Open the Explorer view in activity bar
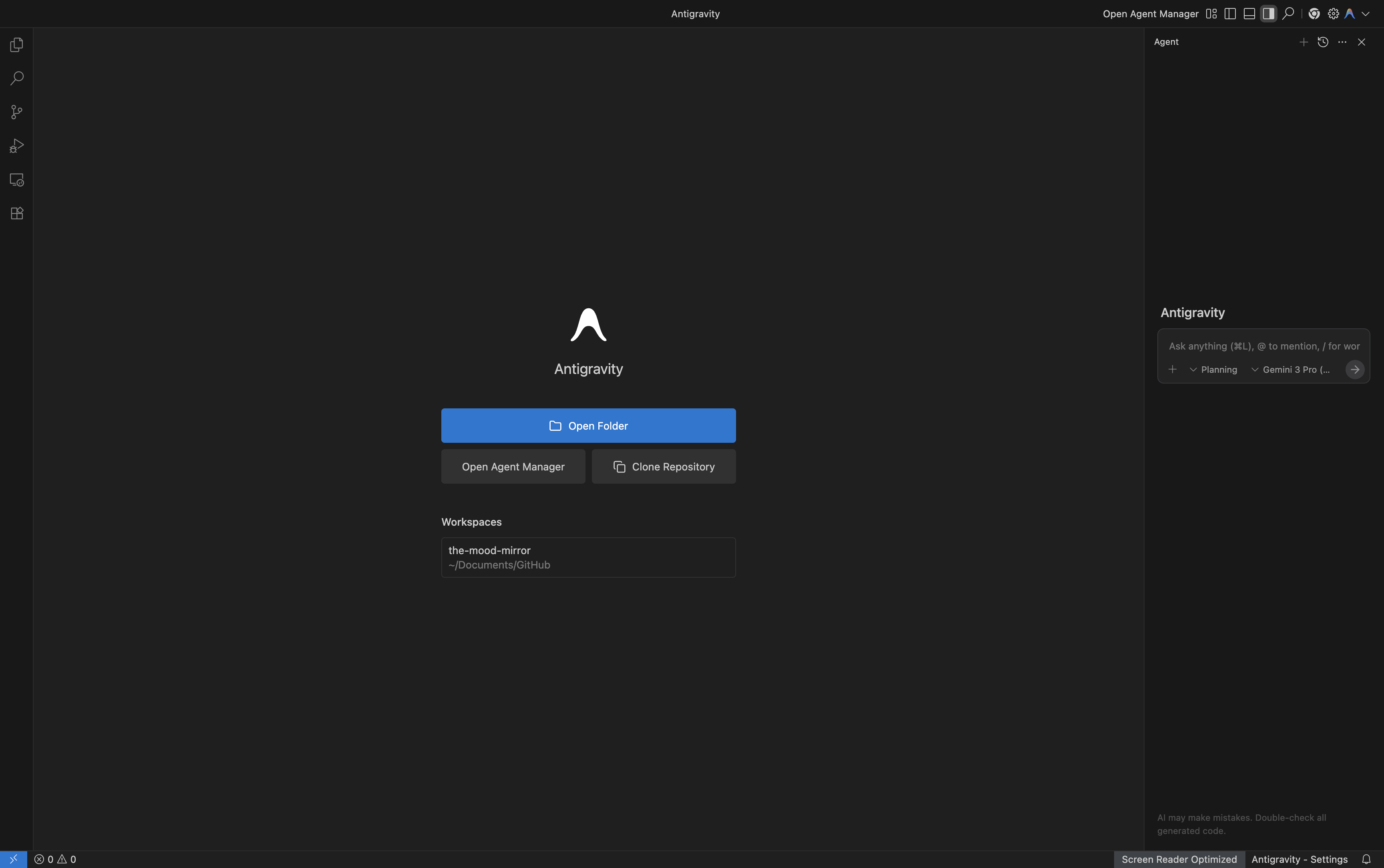 tap(17, 45)
